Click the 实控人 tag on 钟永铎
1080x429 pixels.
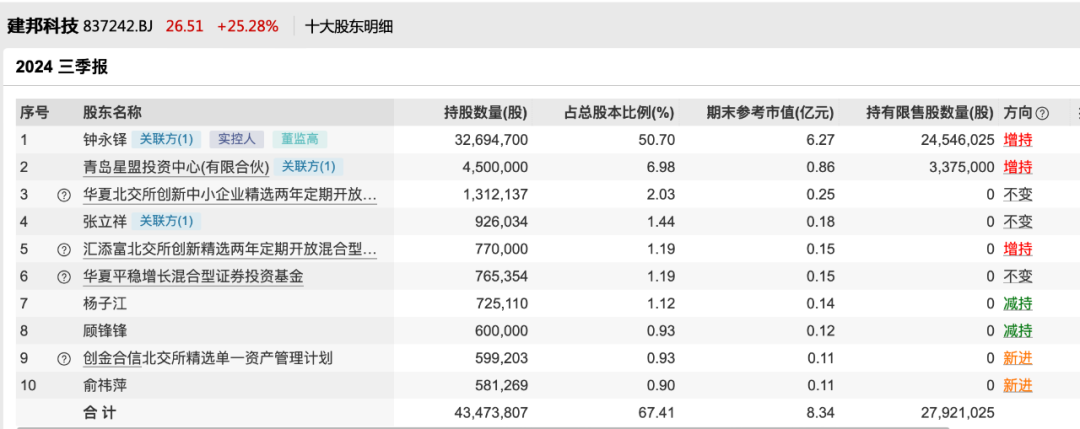click(x=238, y=140)
